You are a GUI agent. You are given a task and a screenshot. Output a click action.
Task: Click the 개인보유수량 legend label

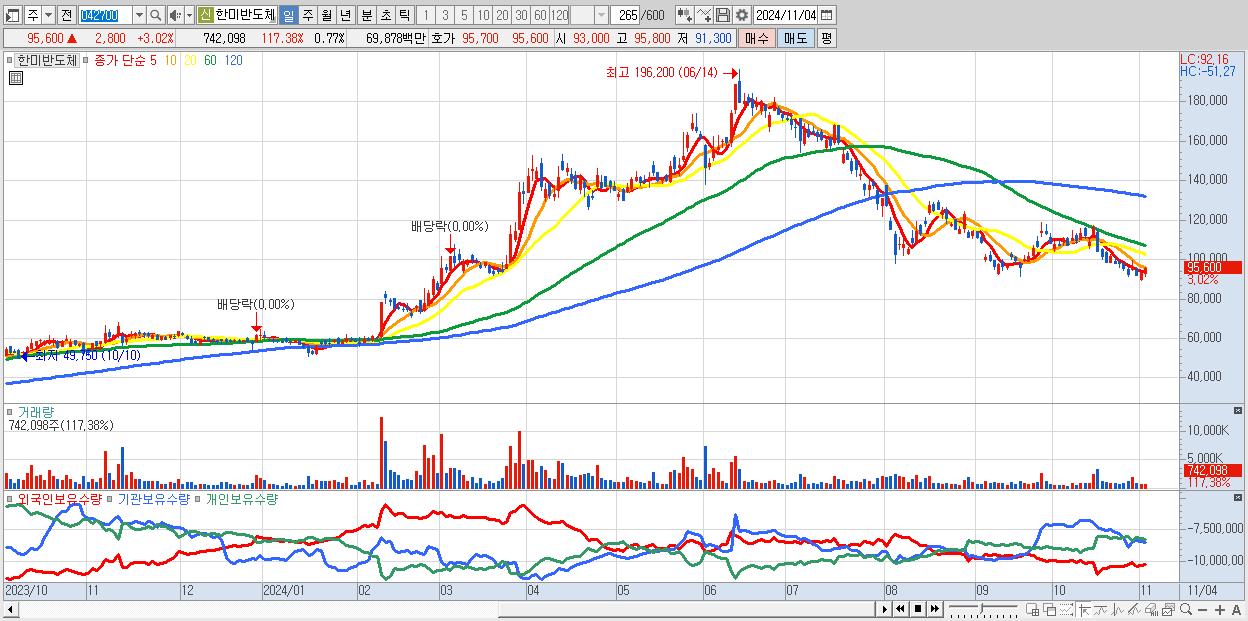click(241, 498)
